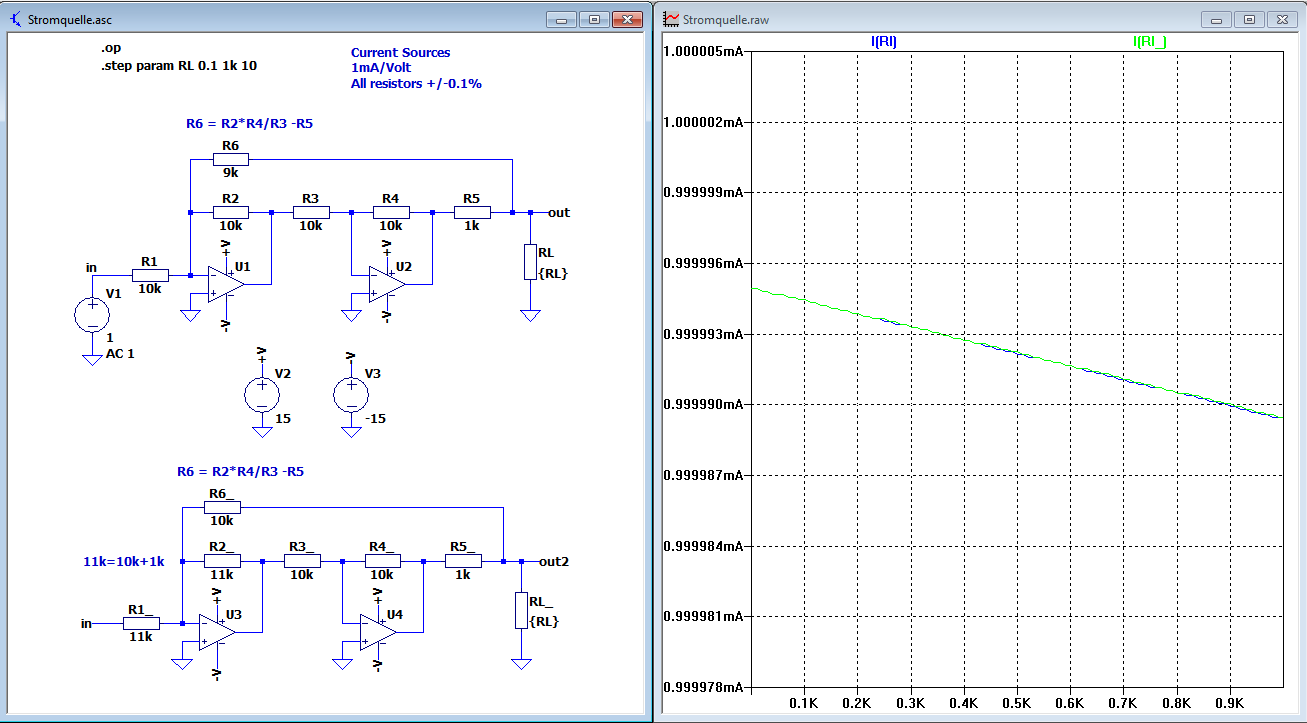Select resistor R6_ in lower circuit
The height and width of the screenshot is (723, 1307).
click(222, 507)
